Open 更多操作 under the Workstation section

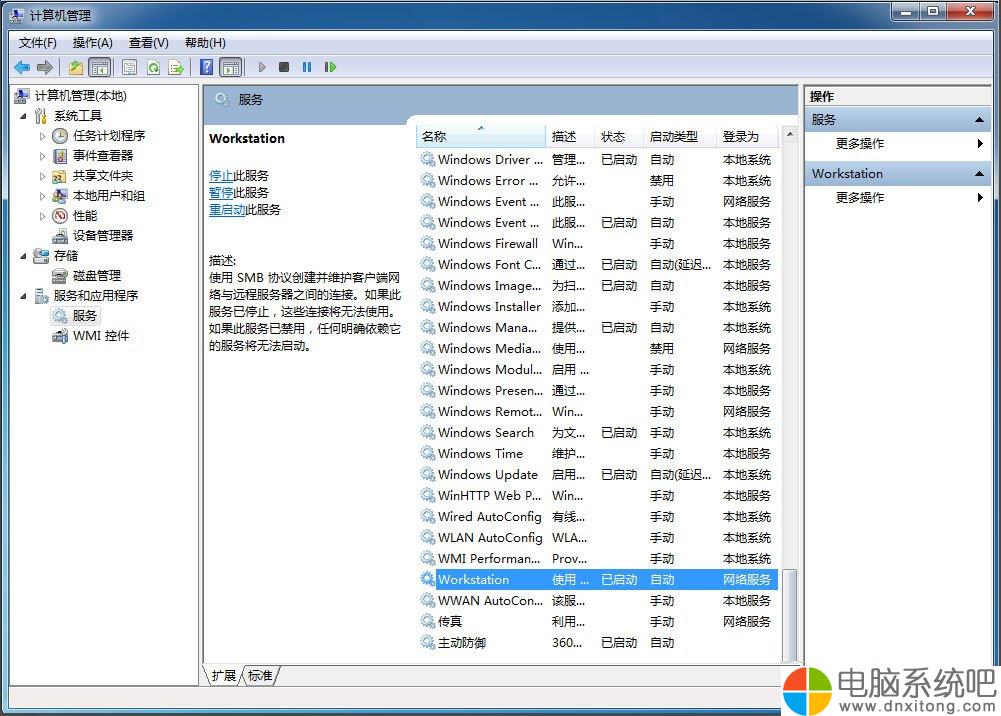pos(859,198)
